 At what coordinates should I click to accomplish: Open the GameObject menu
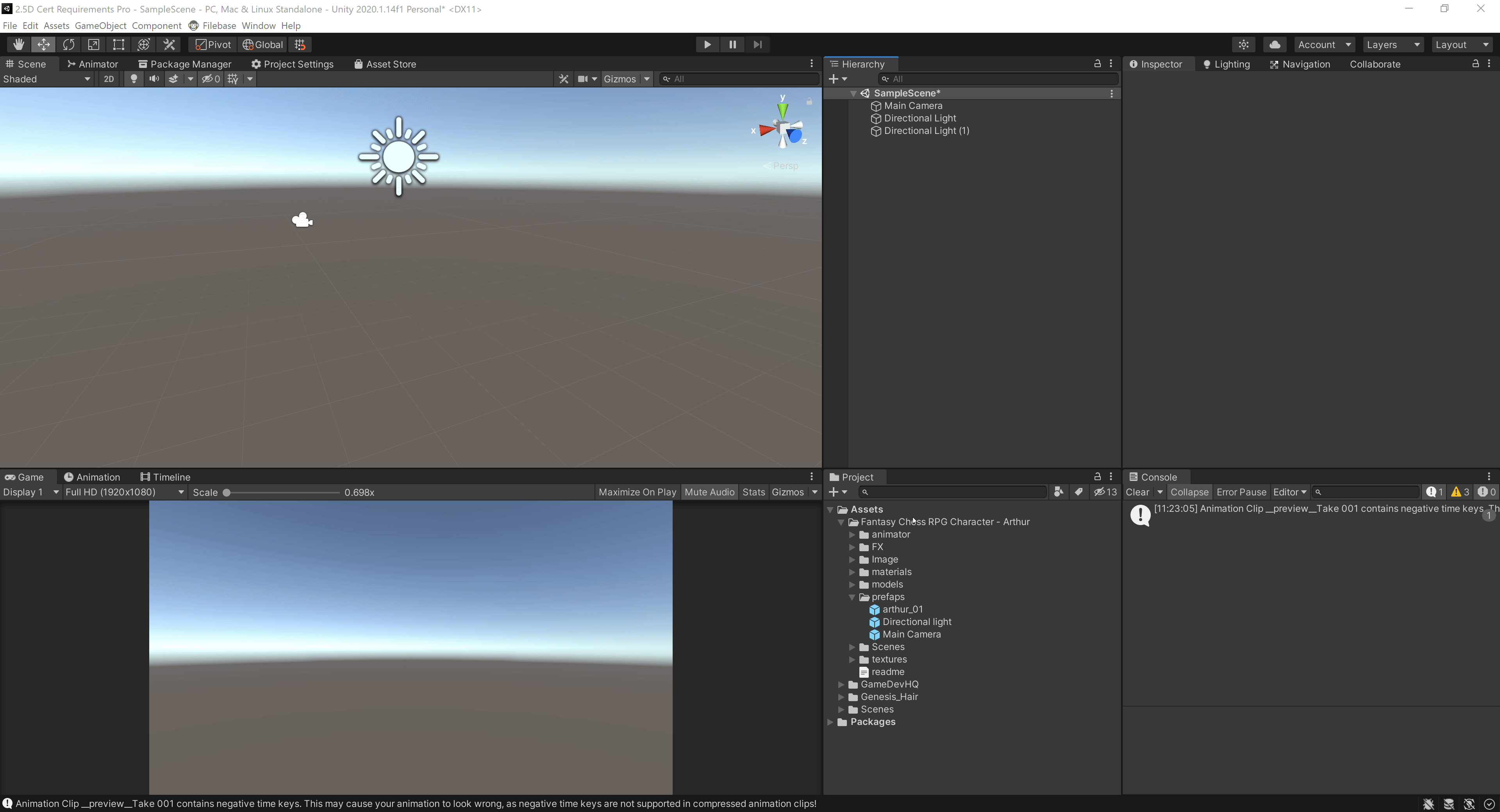pyautogui.click(x=100, y=26)
